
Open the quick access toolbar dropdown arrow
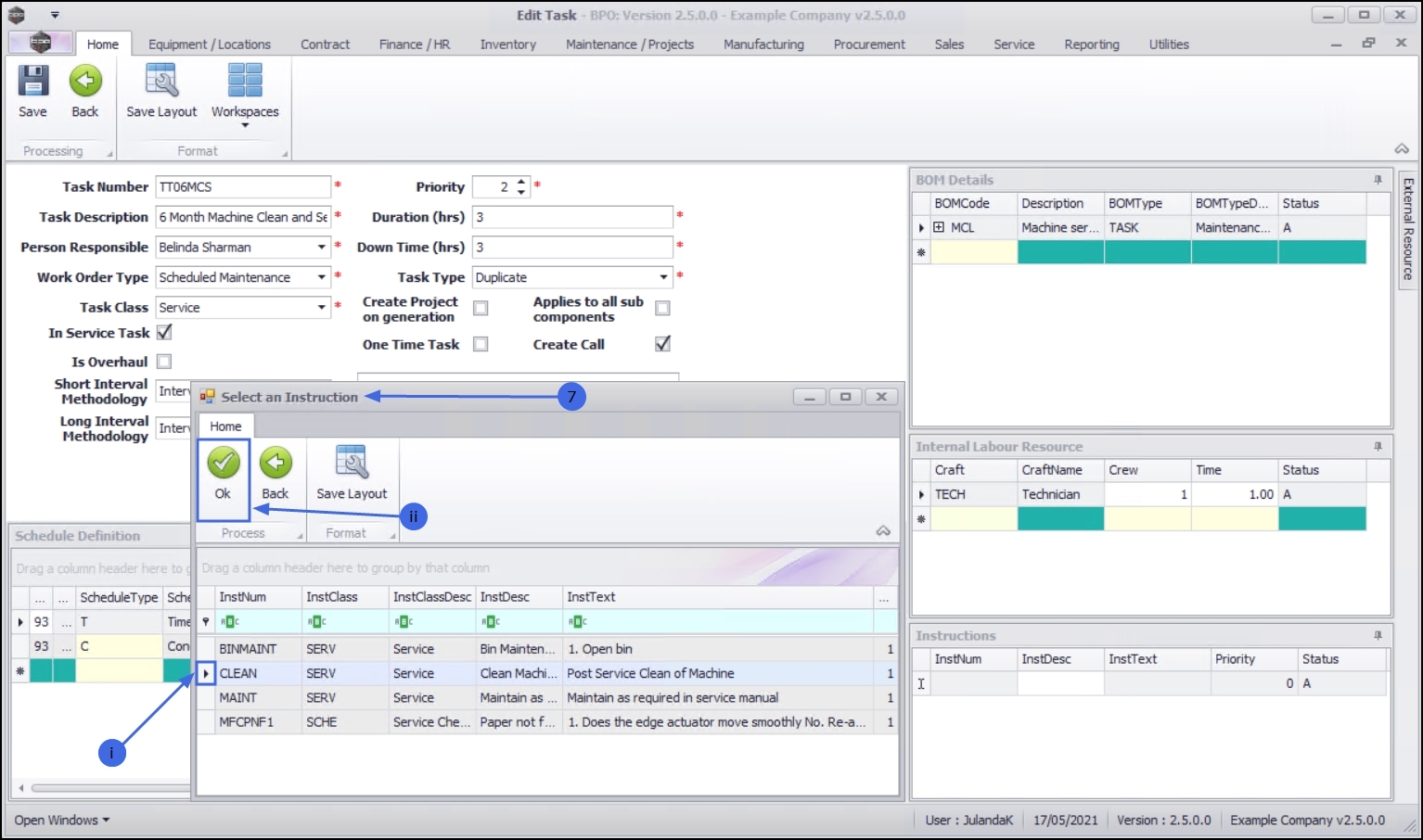click(55, 15)
